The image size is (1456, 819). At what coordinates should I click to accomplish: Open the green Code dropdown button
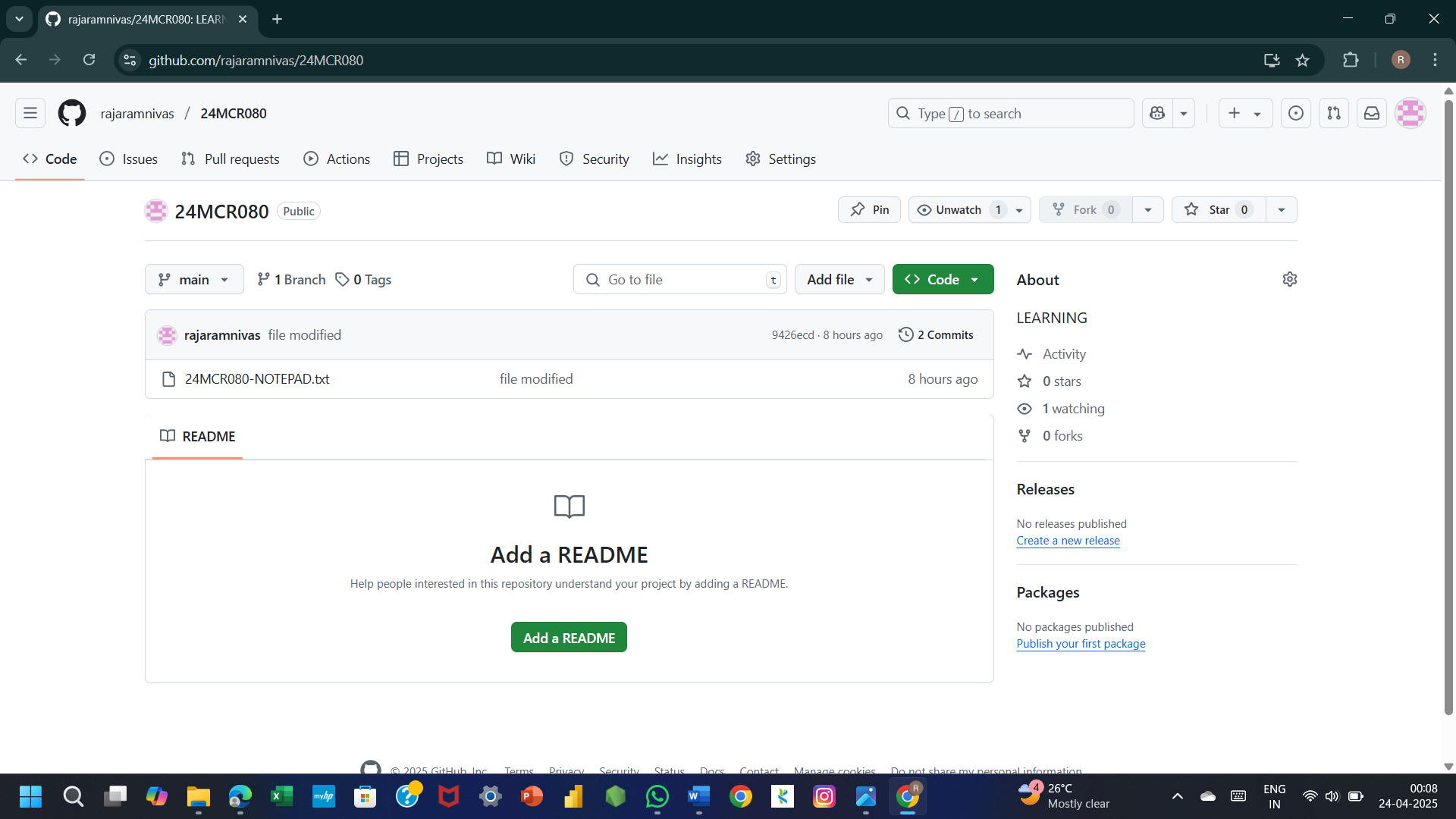pyautogui.click(x=943, y=279)
